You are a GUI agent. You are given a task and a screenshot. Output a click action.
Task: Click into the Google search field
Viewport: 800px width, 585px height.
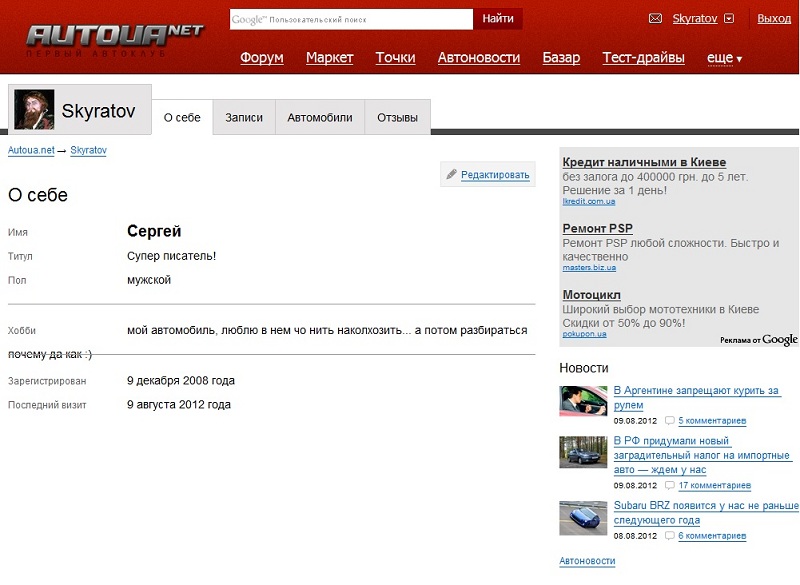[351, 19]
